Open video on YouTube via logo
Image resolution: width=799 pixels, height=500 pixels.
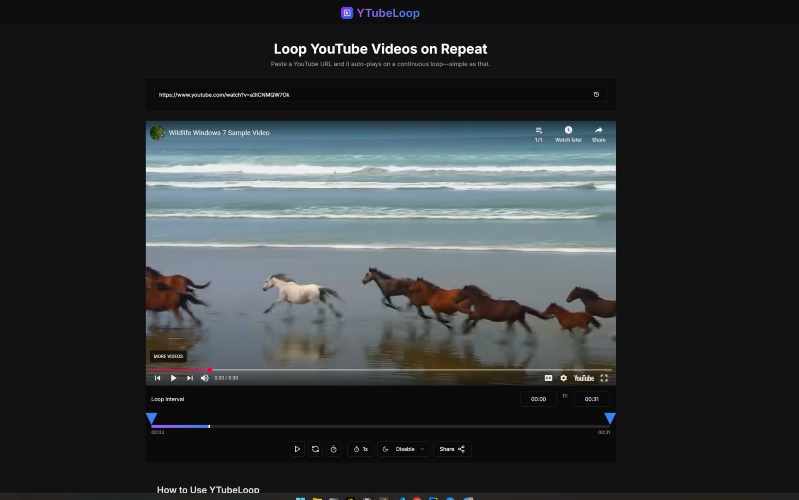click(x=584, y=378)
